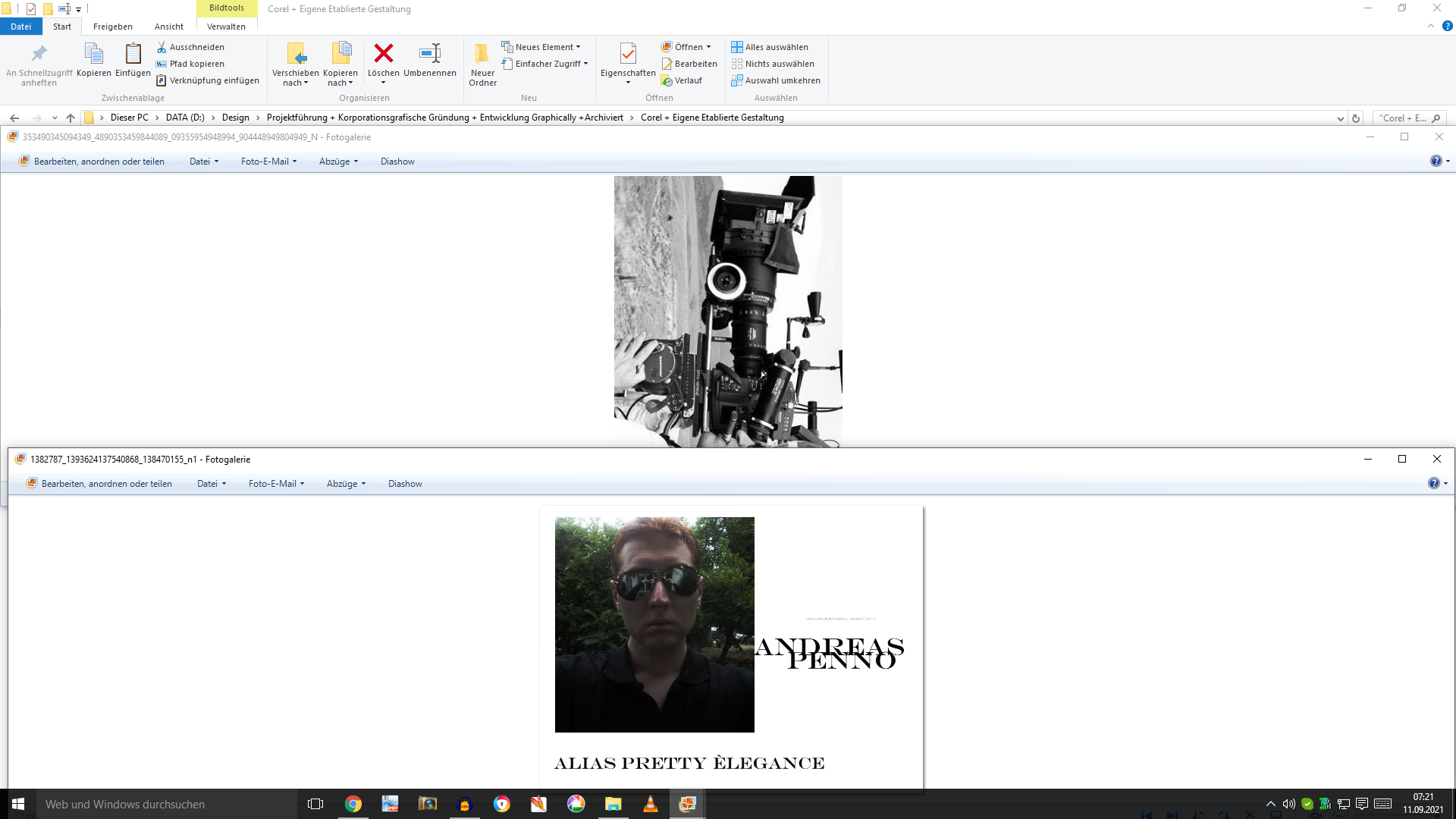Open Verschieben nach dropdown
The height and width of the screenshot is (819, 1456).
pyautogui.click(x=295, y=65)
